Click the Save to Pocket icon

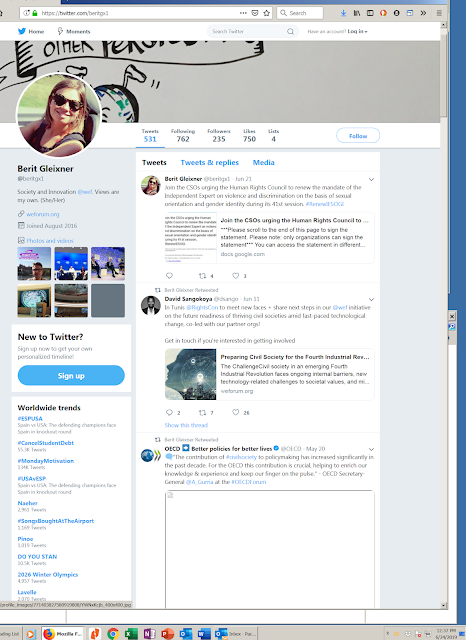pos(255,13)
